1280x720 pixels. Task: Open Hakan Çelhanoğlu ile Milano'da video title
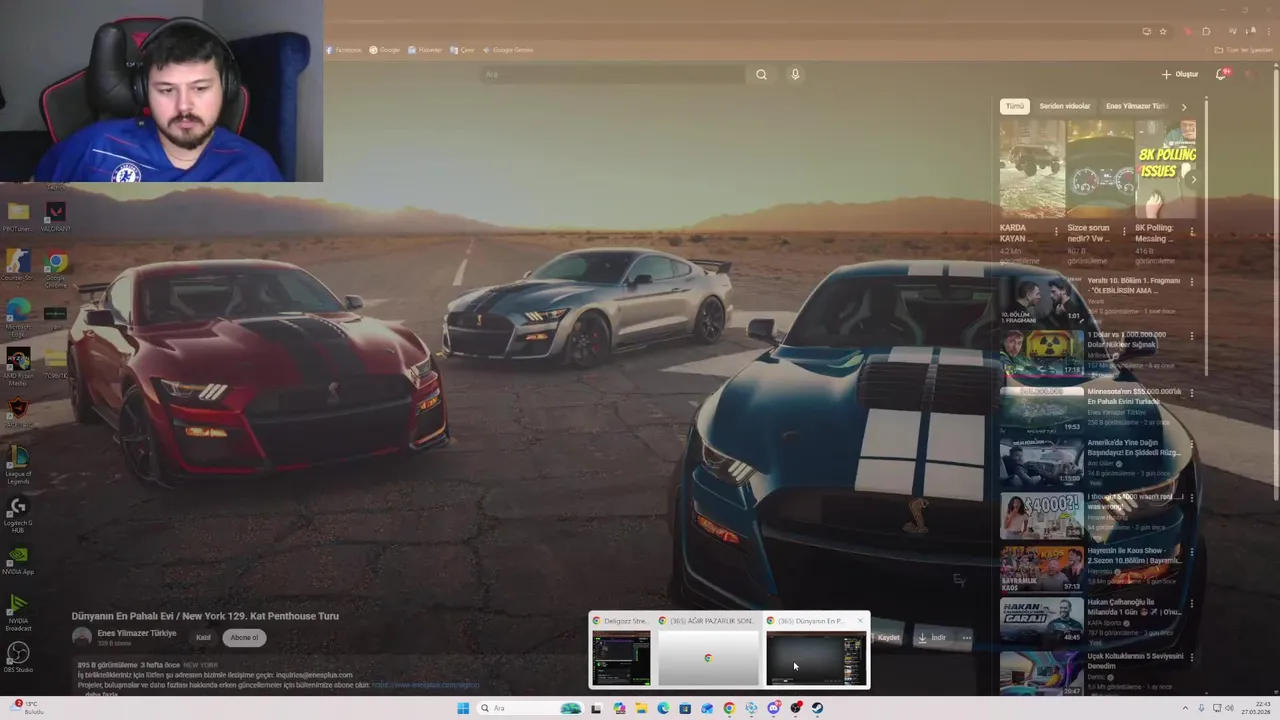pos(1134,607)
